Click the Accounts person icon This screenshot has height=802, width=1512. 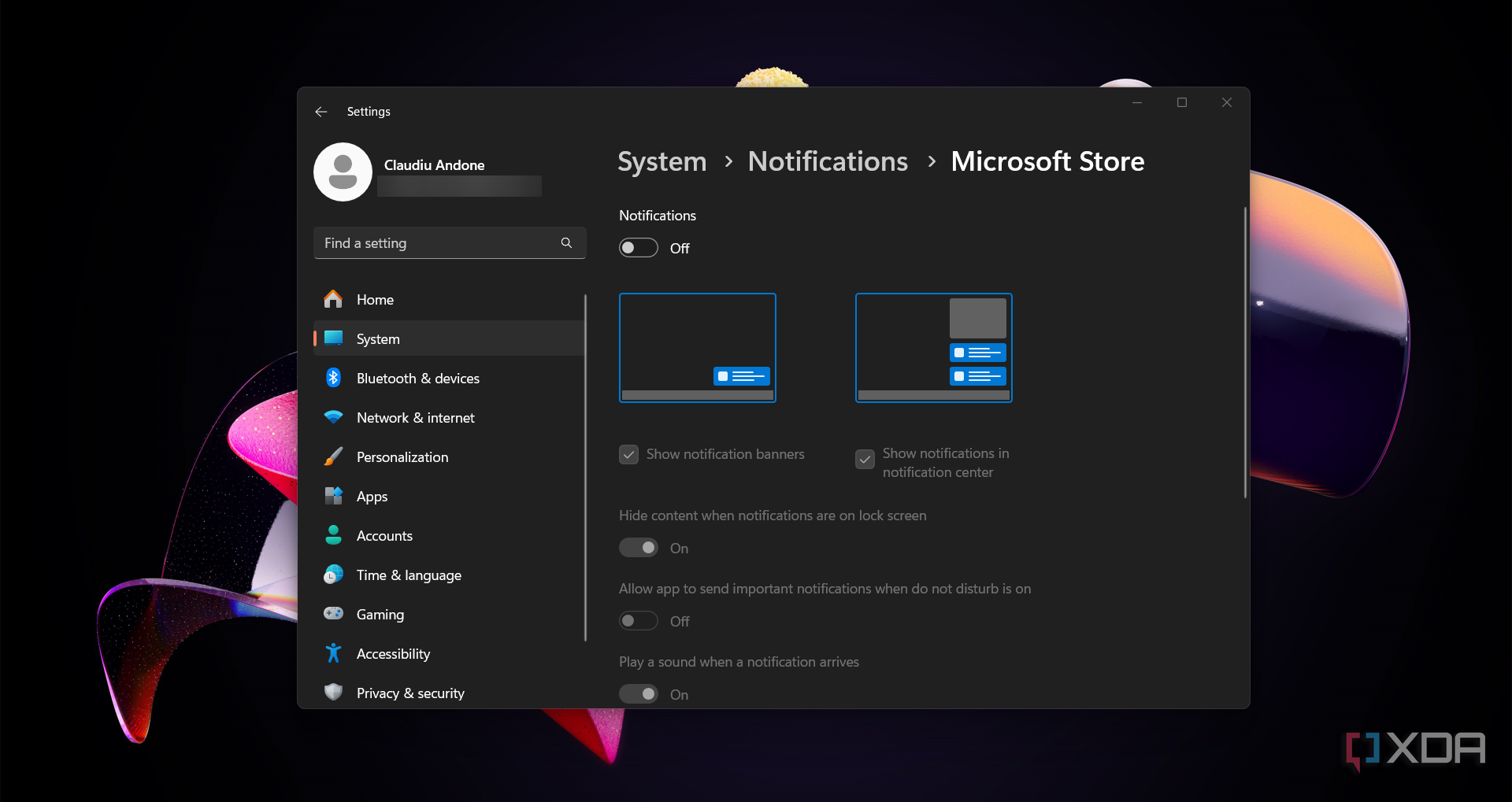click(x=333, y=535)
